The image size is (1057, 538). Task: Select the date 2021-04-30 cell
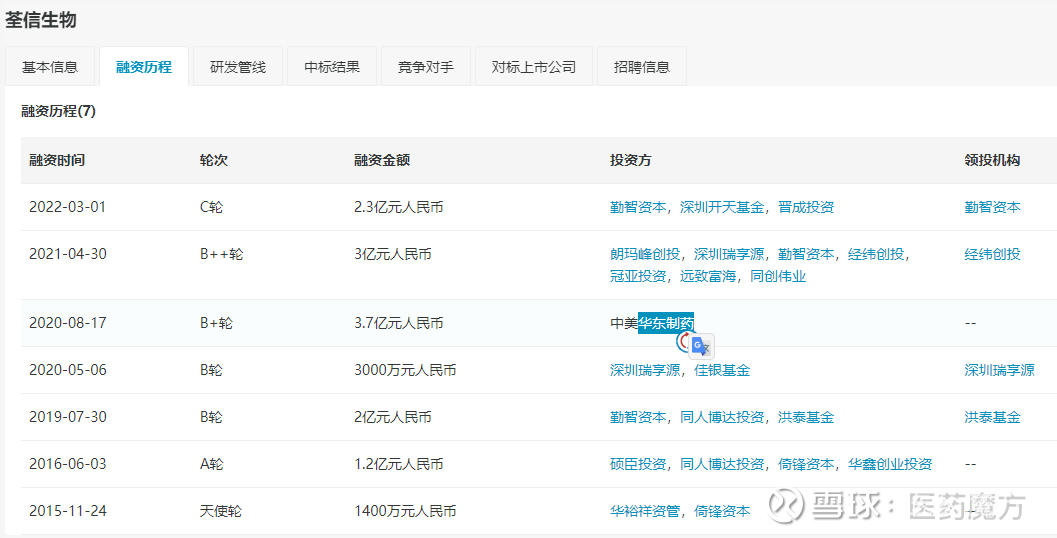coord(67,254)
